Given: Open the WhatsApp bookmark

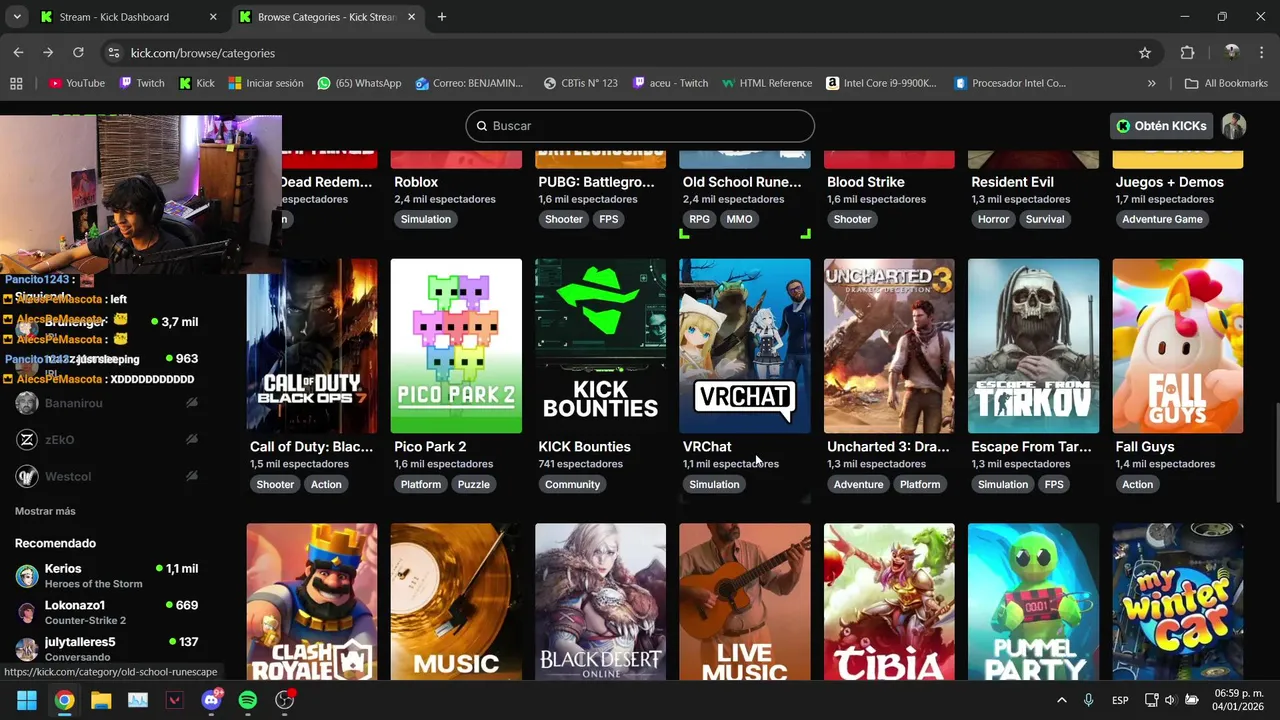Looking at the screenshot, I should pyautogui.click(x=359, y=83).
